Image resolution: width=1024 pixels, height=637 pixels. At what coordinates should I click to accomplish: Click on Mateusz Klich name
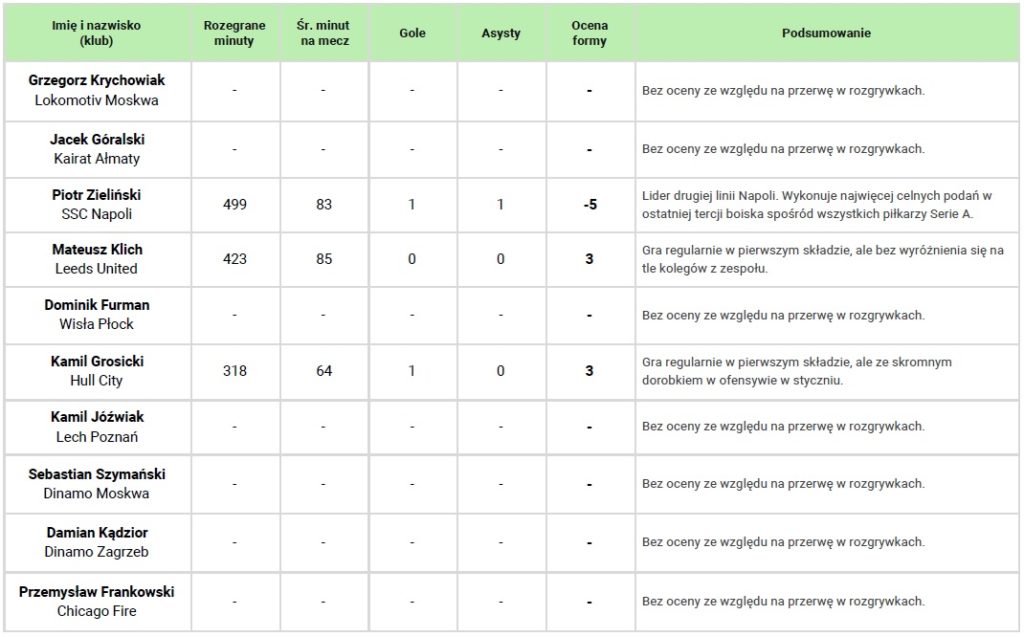pyautogui.click(x=97, y=249)
